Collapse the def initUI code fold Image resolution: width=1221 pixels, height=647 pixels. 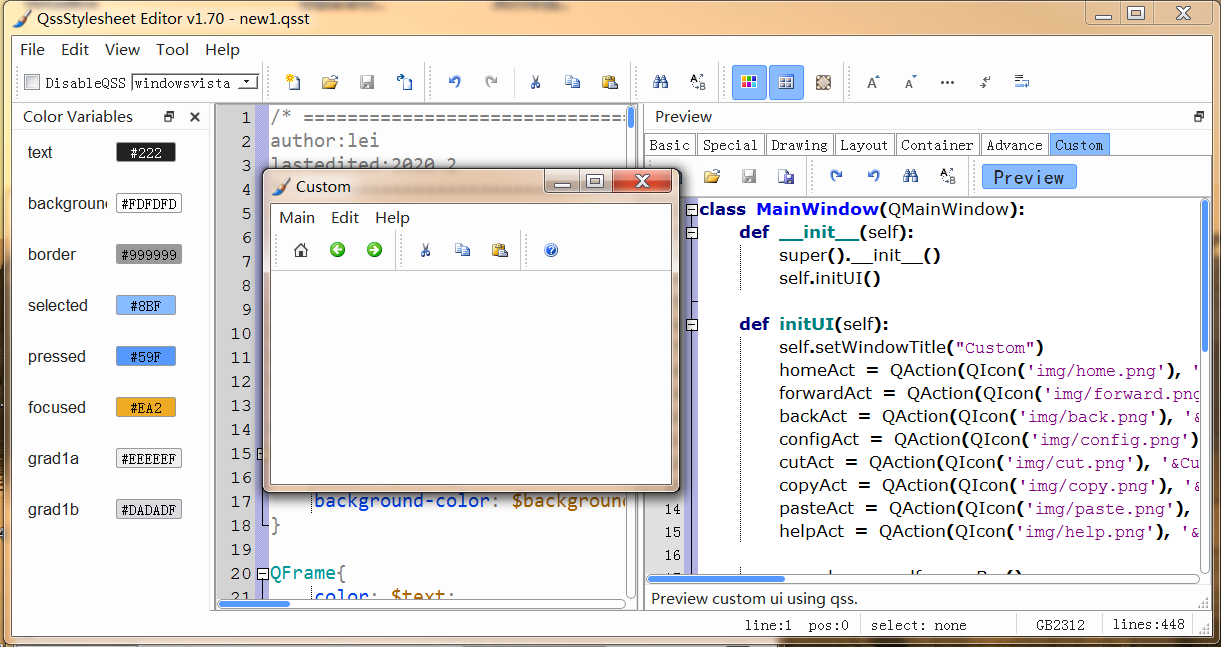(x=690, y=325)
